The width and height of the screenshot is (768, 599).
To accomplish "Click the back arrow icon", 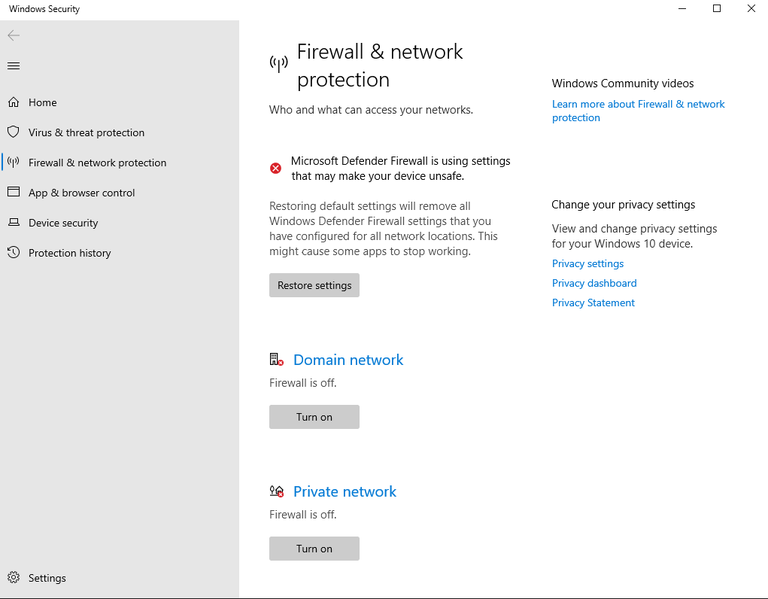I will (14, 36).
